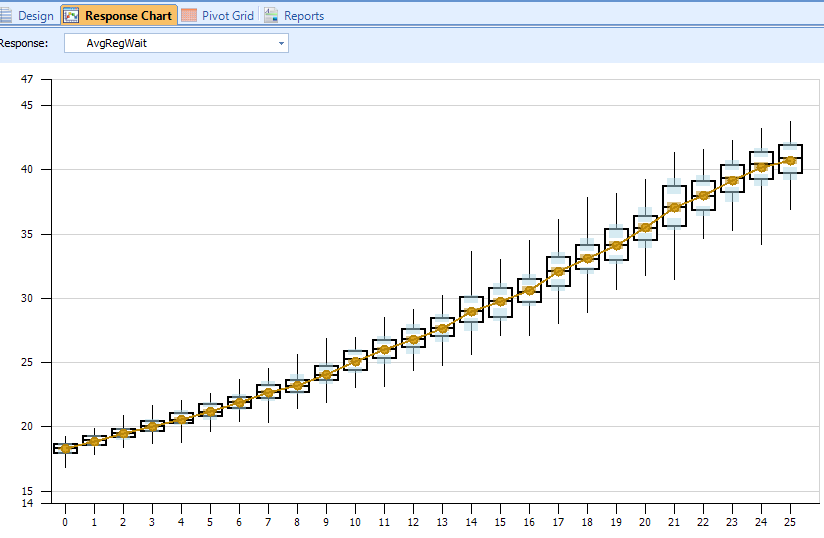824x538 pixels.
Task: Go to the Reports tab
Action: tap(303, 16)
